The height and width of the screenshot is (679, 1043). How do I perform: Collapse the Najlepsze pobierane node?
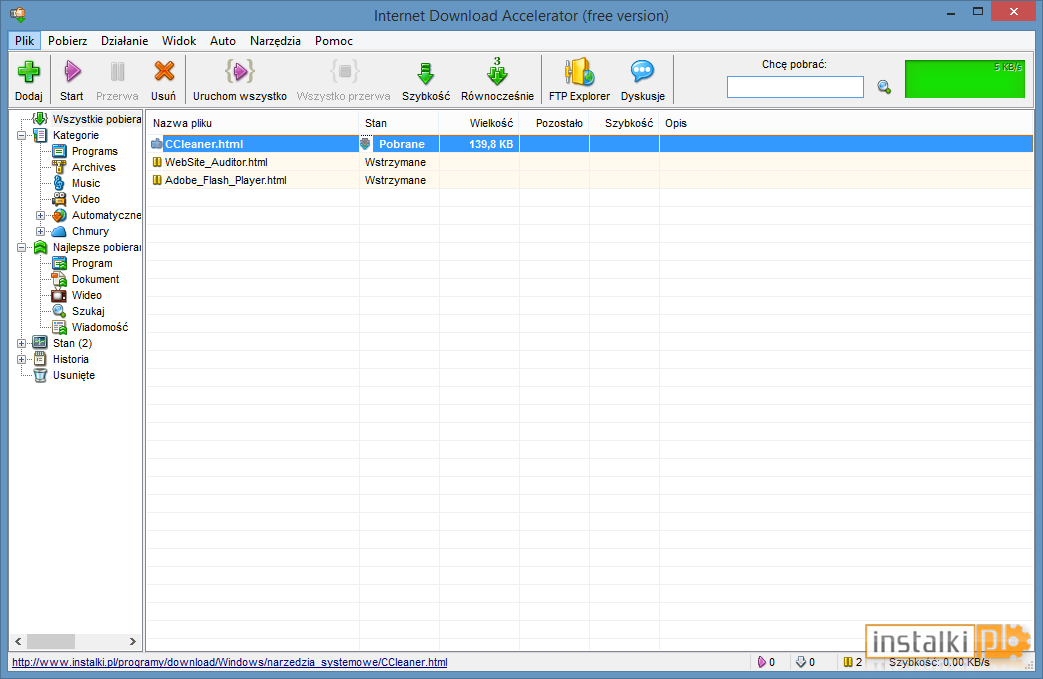(22, 247)
